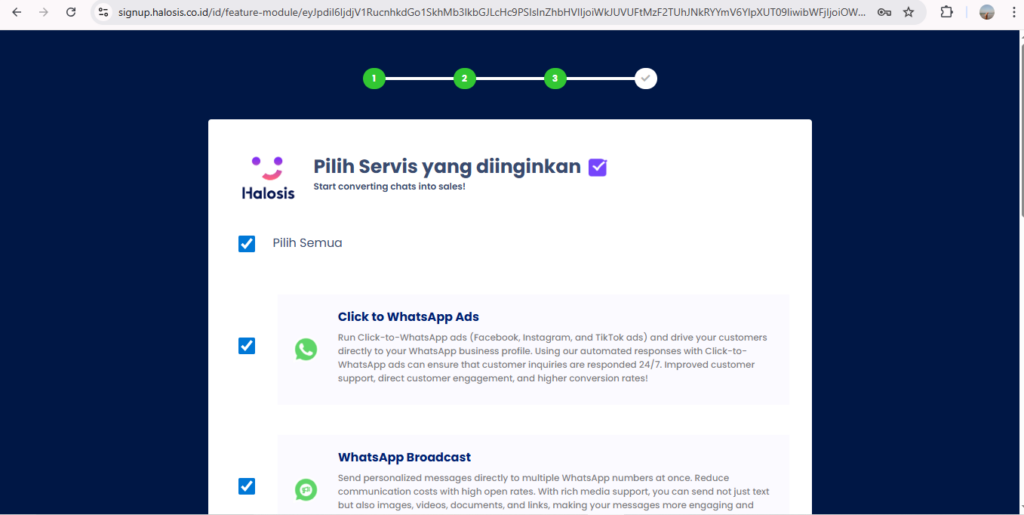Select the final checkmark step circle
Image resolution: width=1024 pixels, height=515 pixels.
(x=646, y=78)
